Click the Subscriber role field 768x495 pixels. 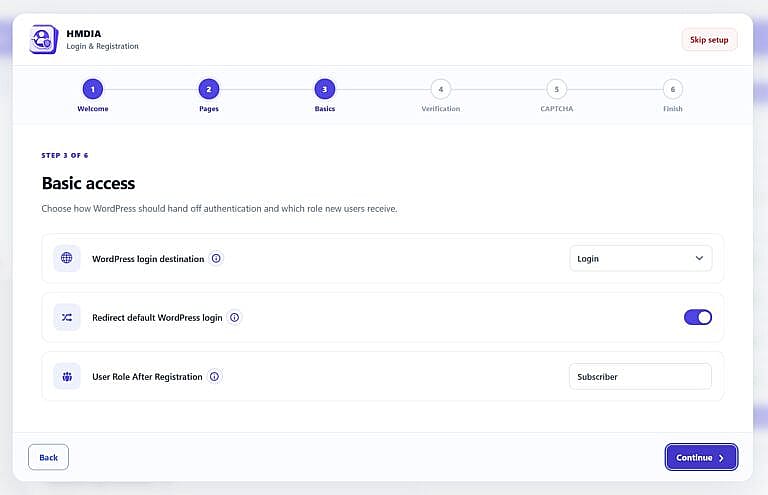[640, 377]
